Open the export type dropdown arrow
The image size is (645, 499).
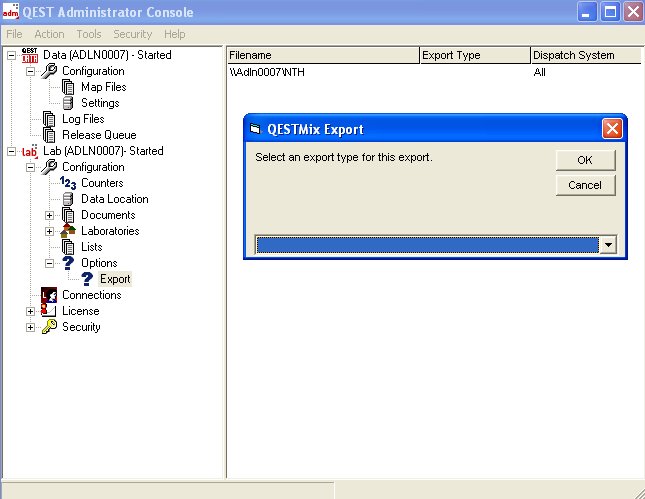[x=607, y=245]
